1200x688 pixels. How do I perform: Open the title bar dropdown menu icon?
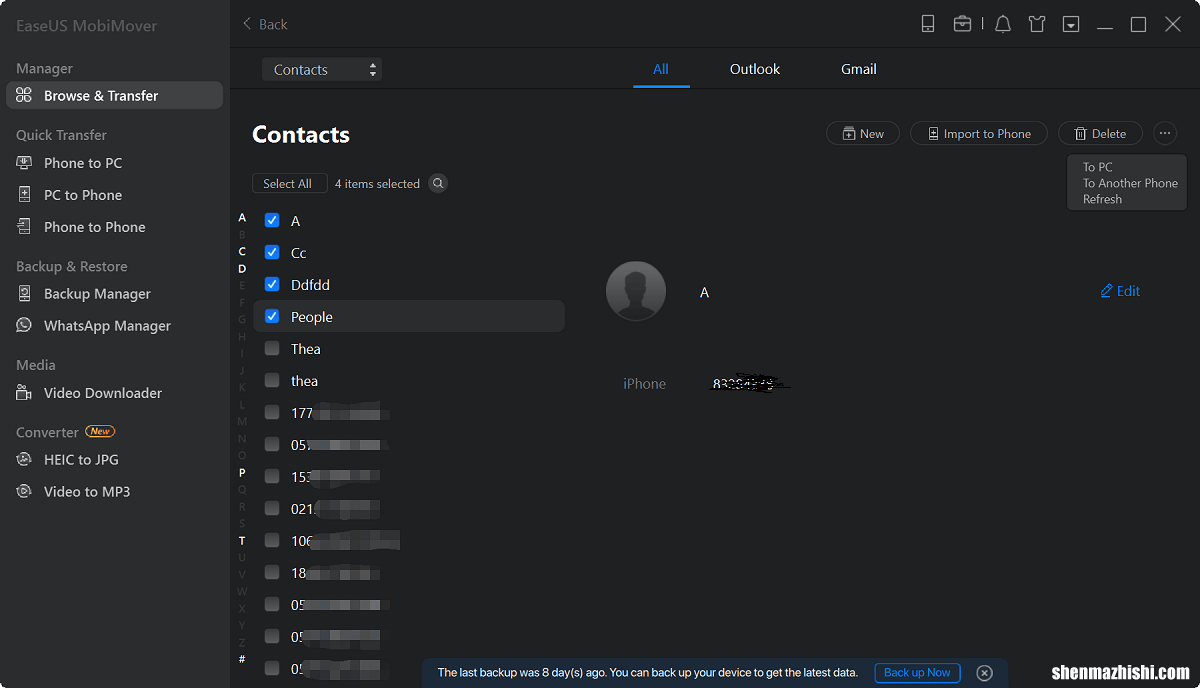pos(1071,24)
